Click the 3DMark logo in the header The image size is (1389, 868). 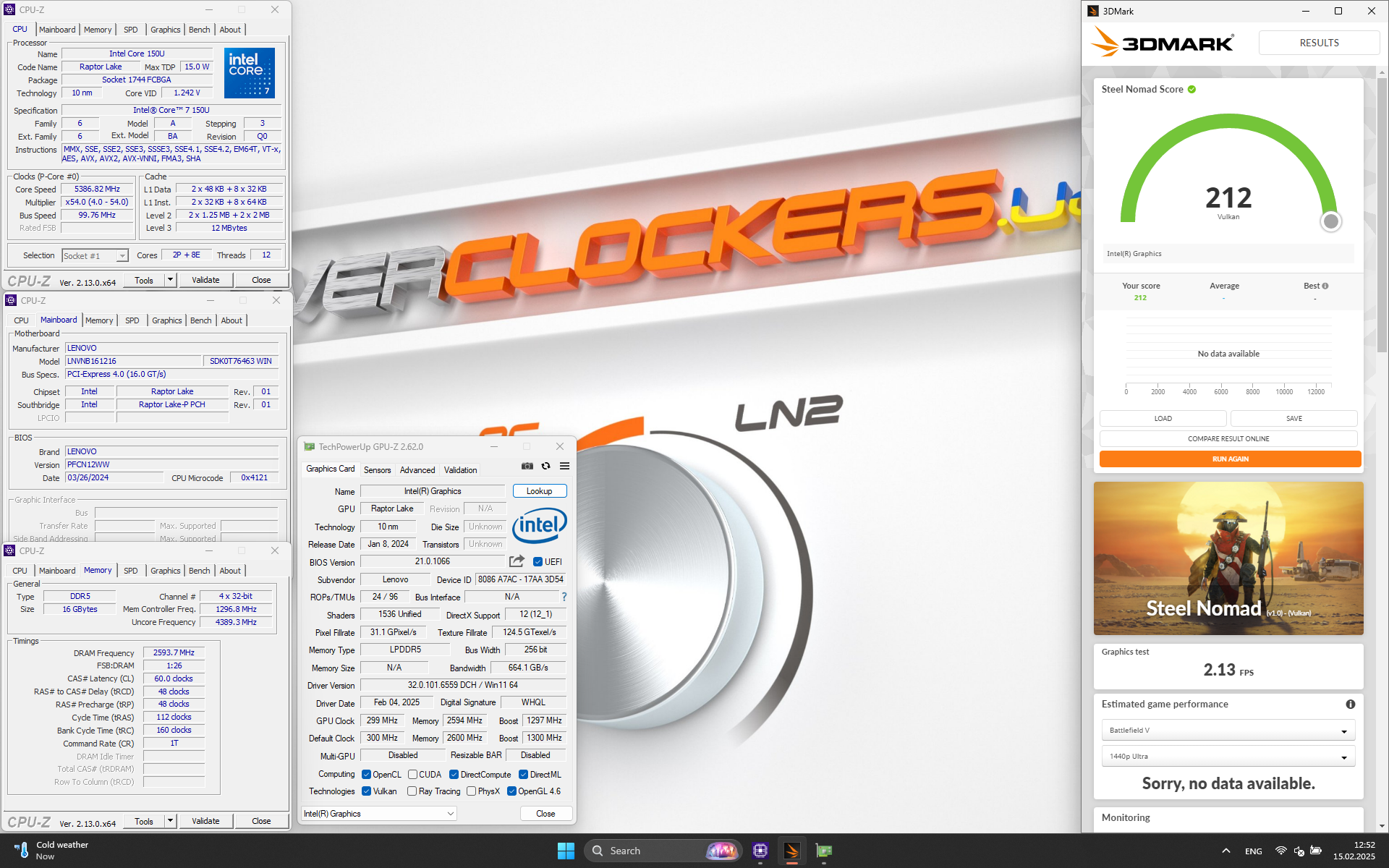tap(1163, 43)
